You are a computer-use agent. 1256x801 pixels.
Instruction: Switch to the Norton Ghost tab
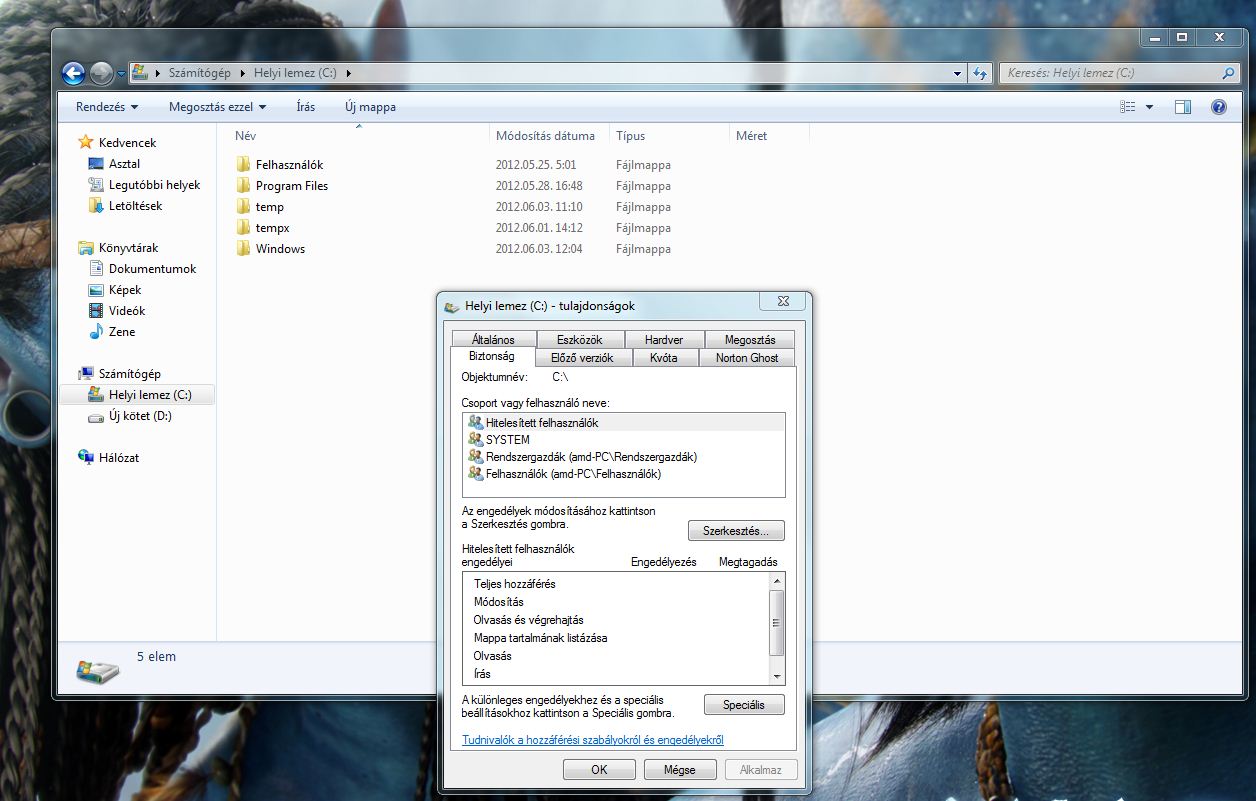coord(747,358)
